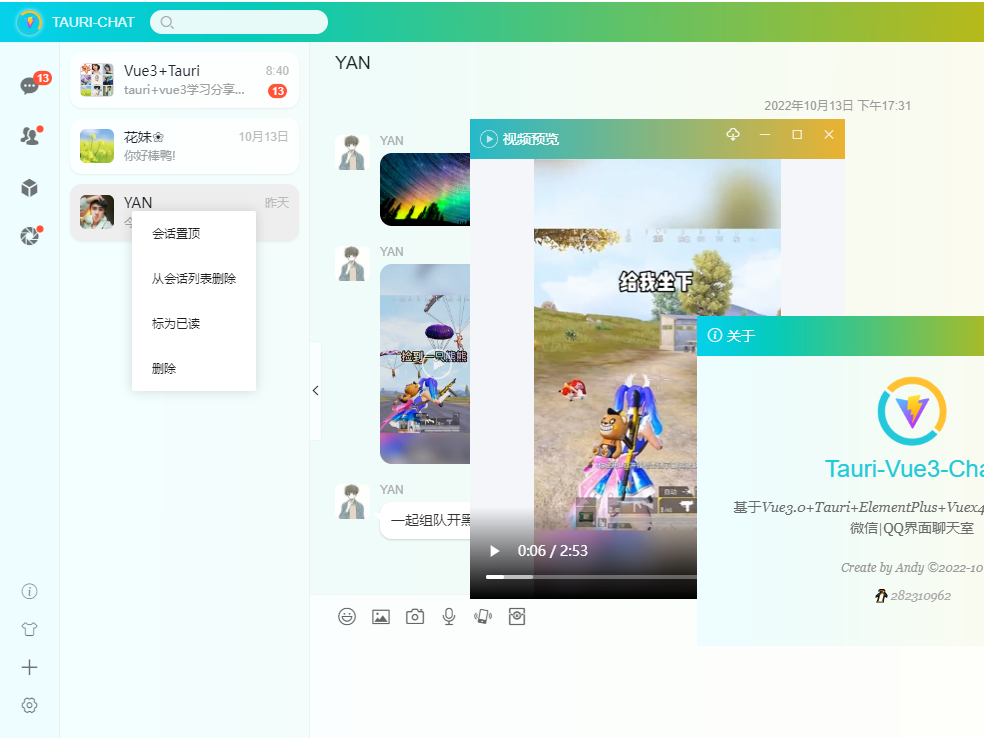Open the Vue3+Tauri group conversation
Image resolution: width=984 pixels, height=738 pixels.
[x=184, y=80]
